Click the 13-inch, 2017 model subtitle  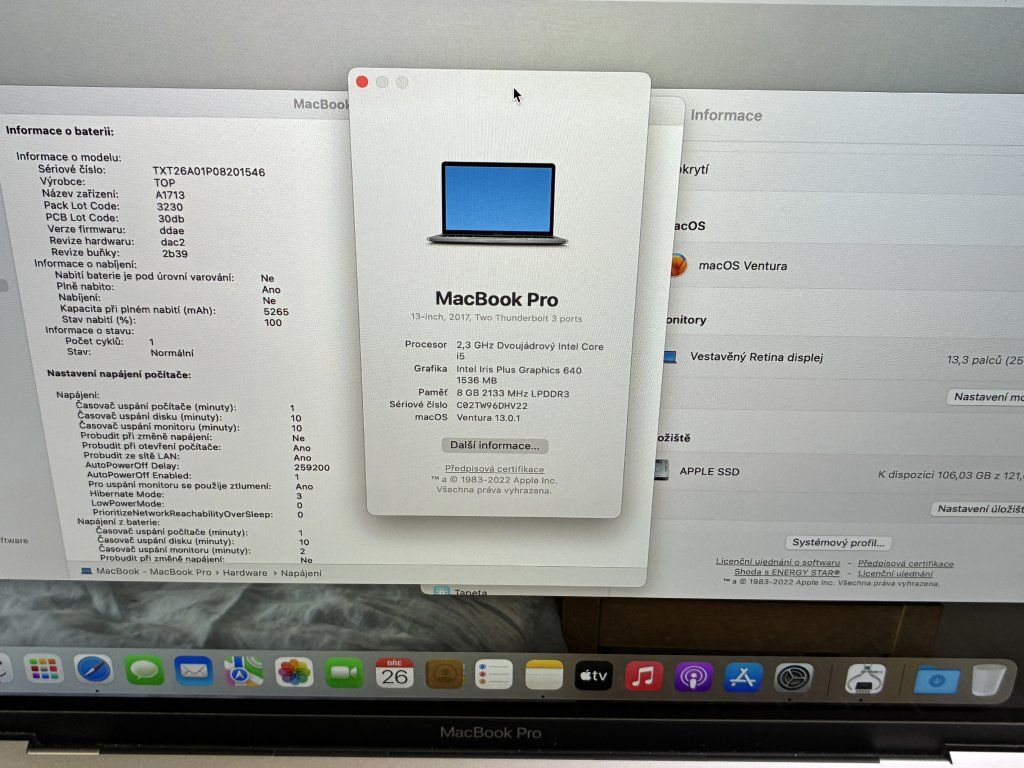click(496, 318)
